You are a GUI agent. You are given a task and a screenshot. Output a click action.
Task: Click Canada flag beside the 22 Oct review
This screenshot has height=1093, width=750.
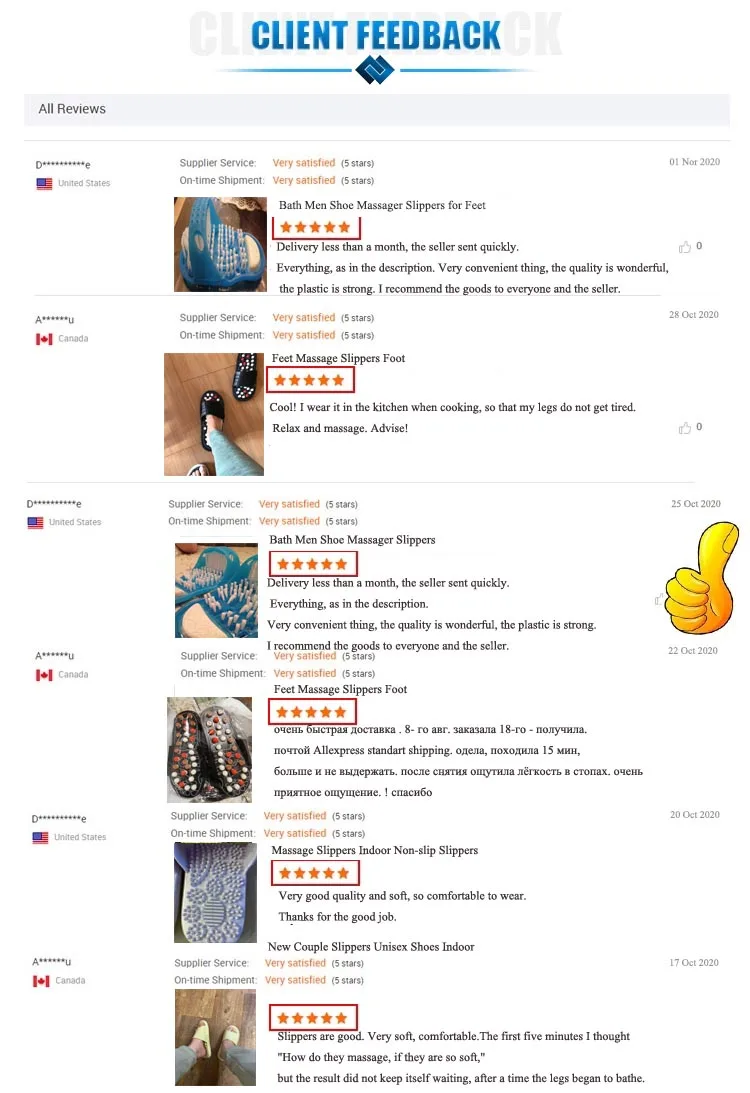(44, 675)
